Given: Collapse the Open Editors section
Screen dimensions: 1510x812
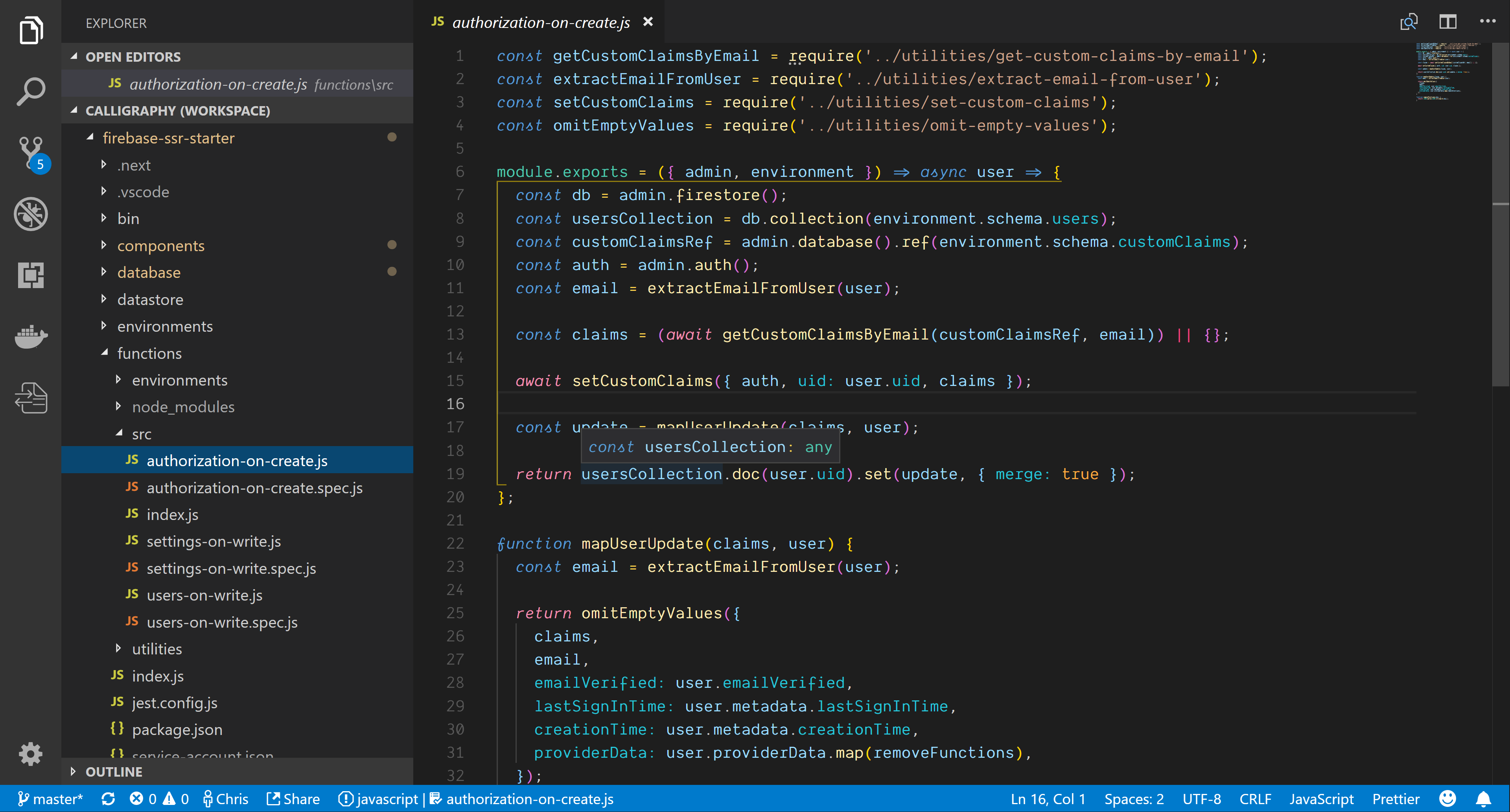Looking at the screenshot, I should (237, 56).
